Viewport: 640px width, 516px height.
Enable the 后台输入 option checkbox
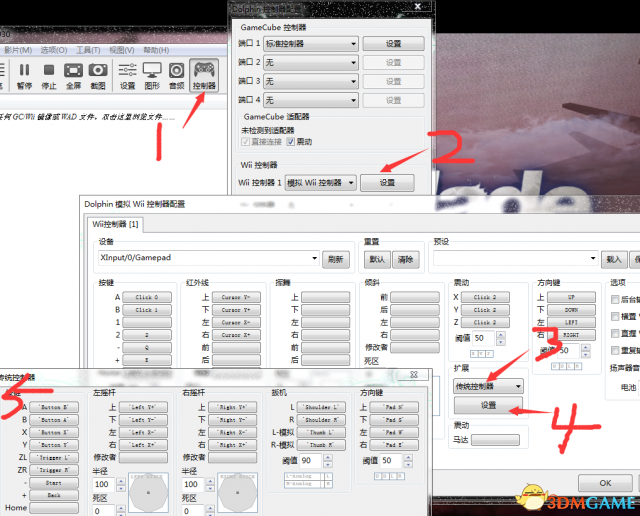(x=615, y=300)
